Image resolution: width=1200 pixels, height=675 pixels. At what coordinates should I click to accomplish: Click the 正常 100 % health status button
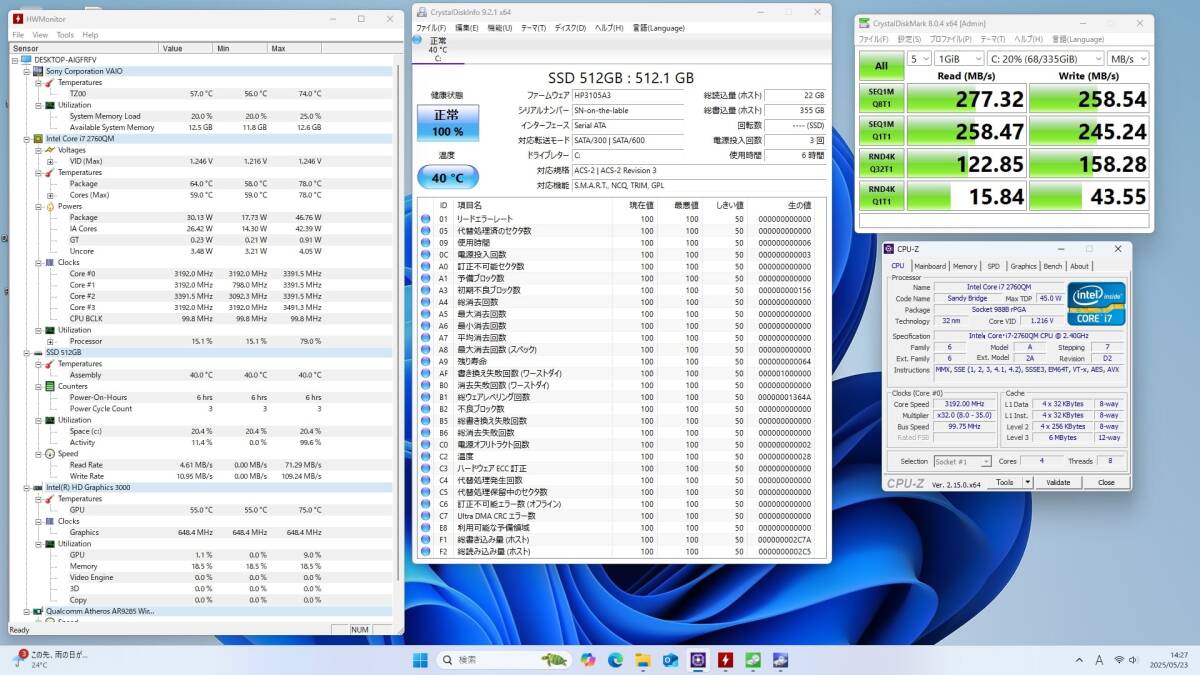point(448,123)
